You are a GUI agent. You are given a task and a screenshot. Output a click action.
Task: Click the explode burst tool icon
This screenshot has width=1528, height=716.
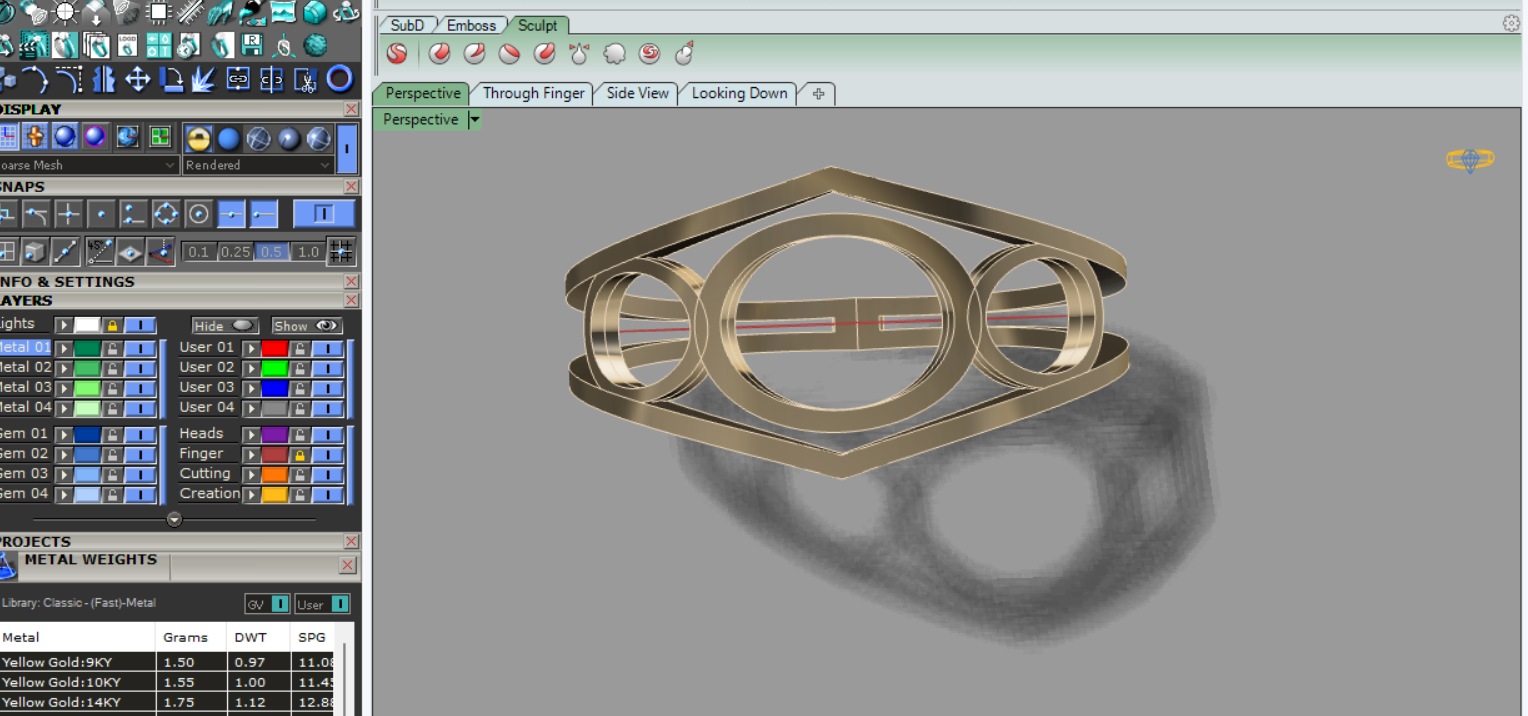[x=204, y=79]
